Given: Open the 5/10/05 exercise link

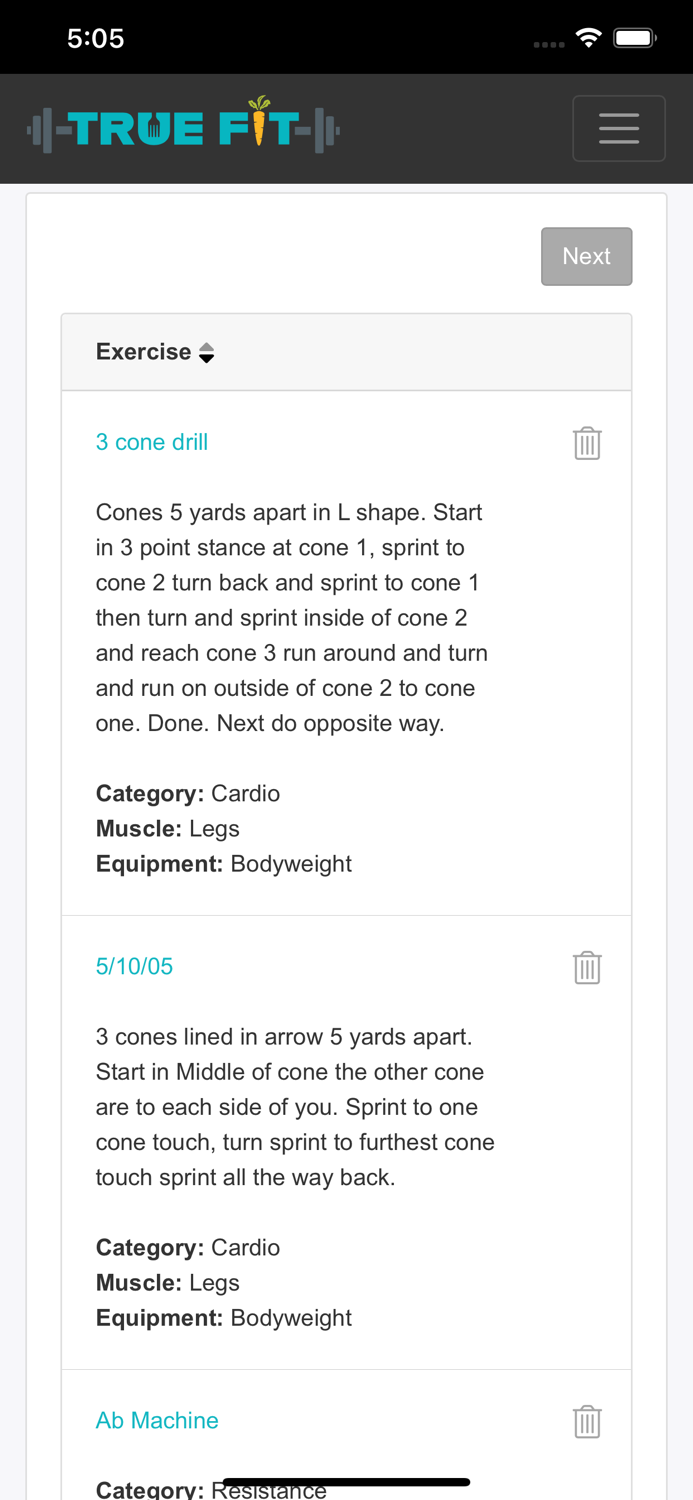Looking at the screenshot, I should tap(134, 966).
